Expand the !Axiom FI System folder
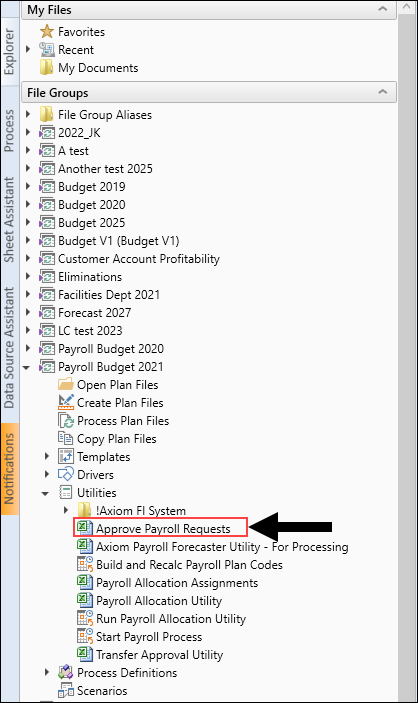Screen dimensions: 418x703 click(x=65, y=510)
